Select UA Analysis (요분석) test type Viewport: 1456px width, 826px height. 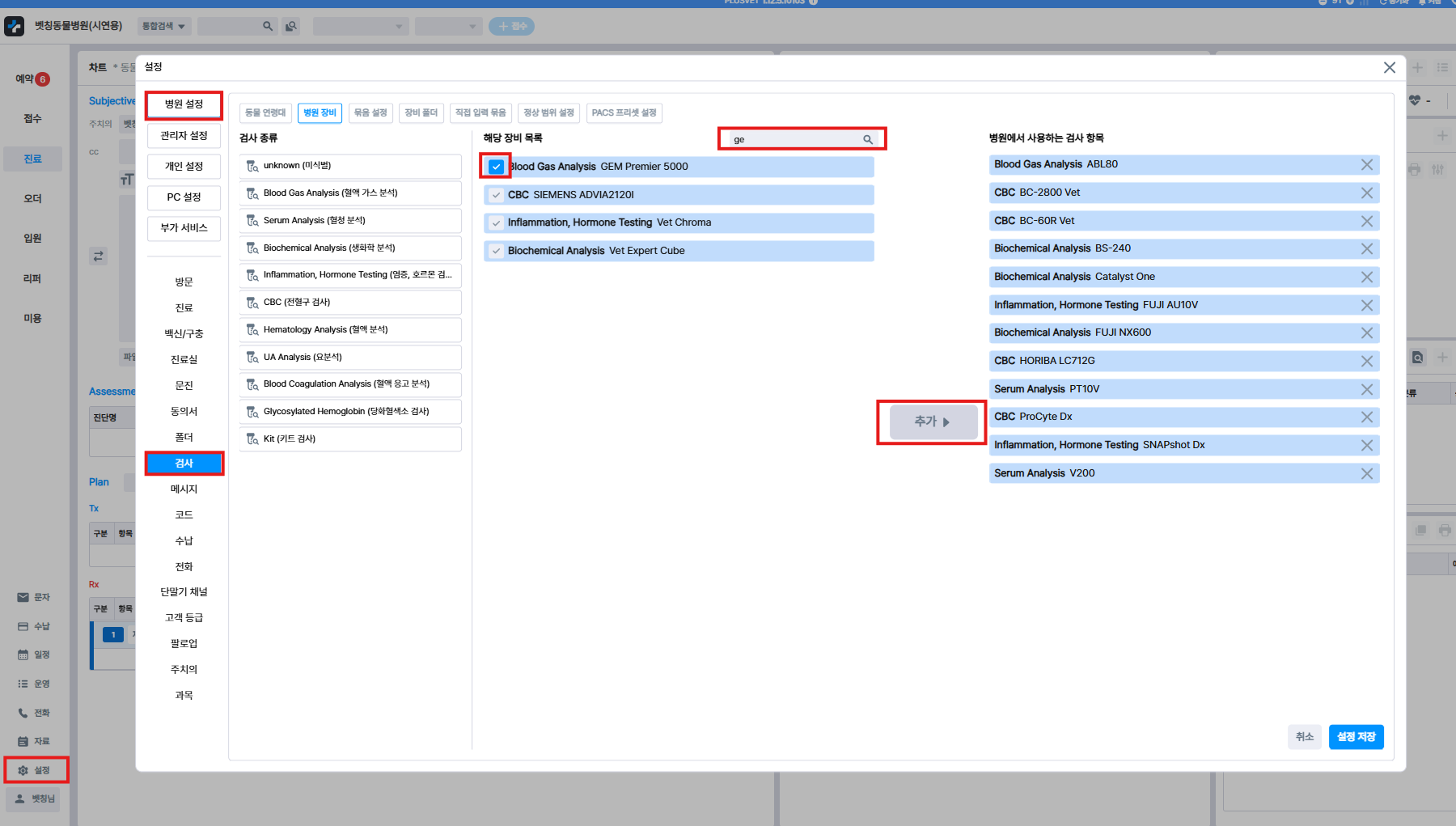tap(350, 357)
